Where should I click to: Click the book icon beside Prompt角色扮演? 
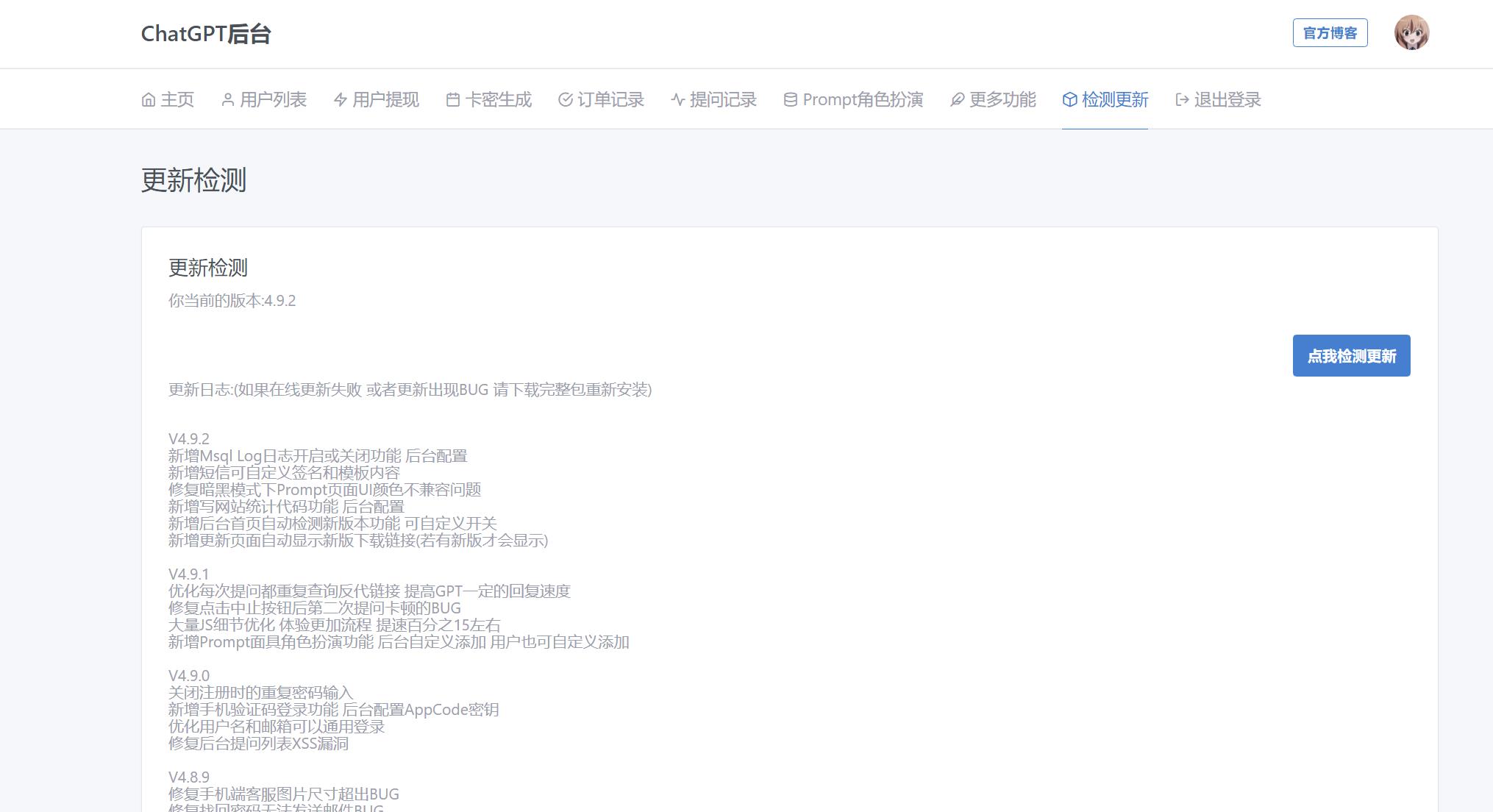tap(791, 99)
